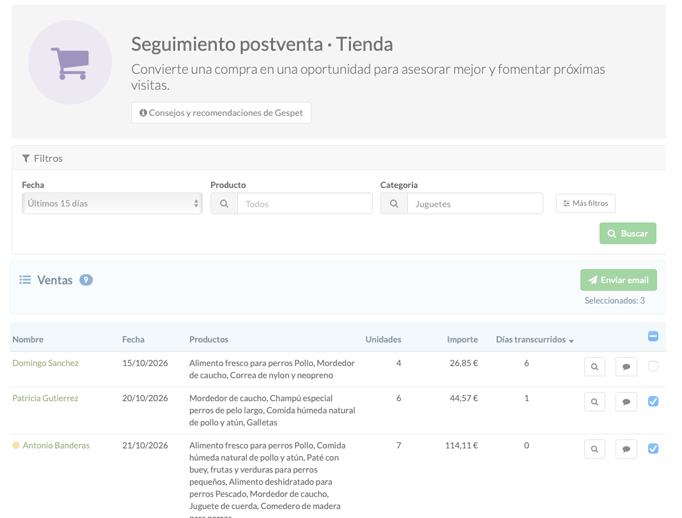Open customer Patricia Gutierrez
Image resolution: width=682 pixels, height=518 pixels.
tap(45, 398)
